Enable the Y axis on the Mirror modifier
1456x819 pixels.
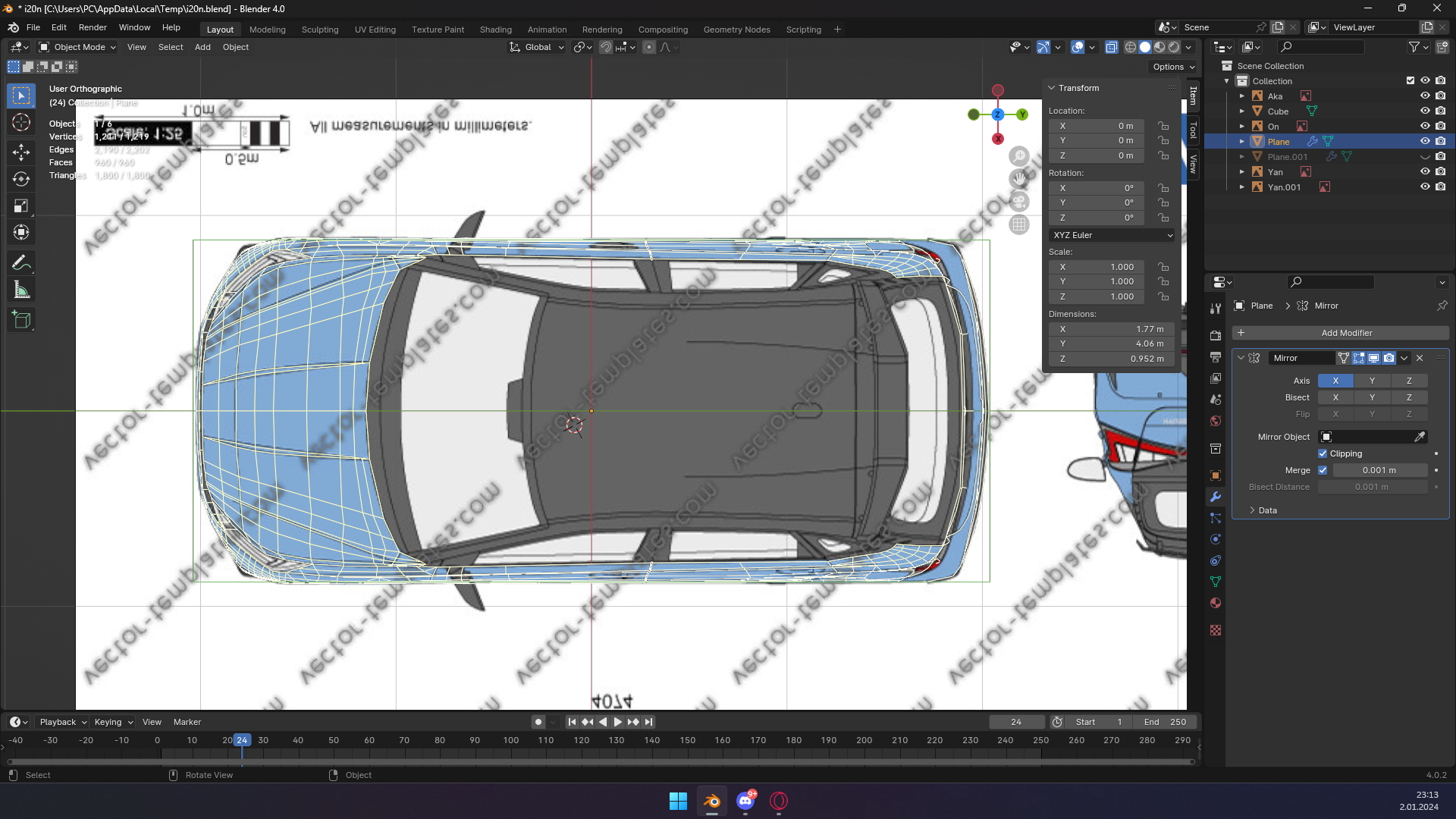click(1372, 381)
